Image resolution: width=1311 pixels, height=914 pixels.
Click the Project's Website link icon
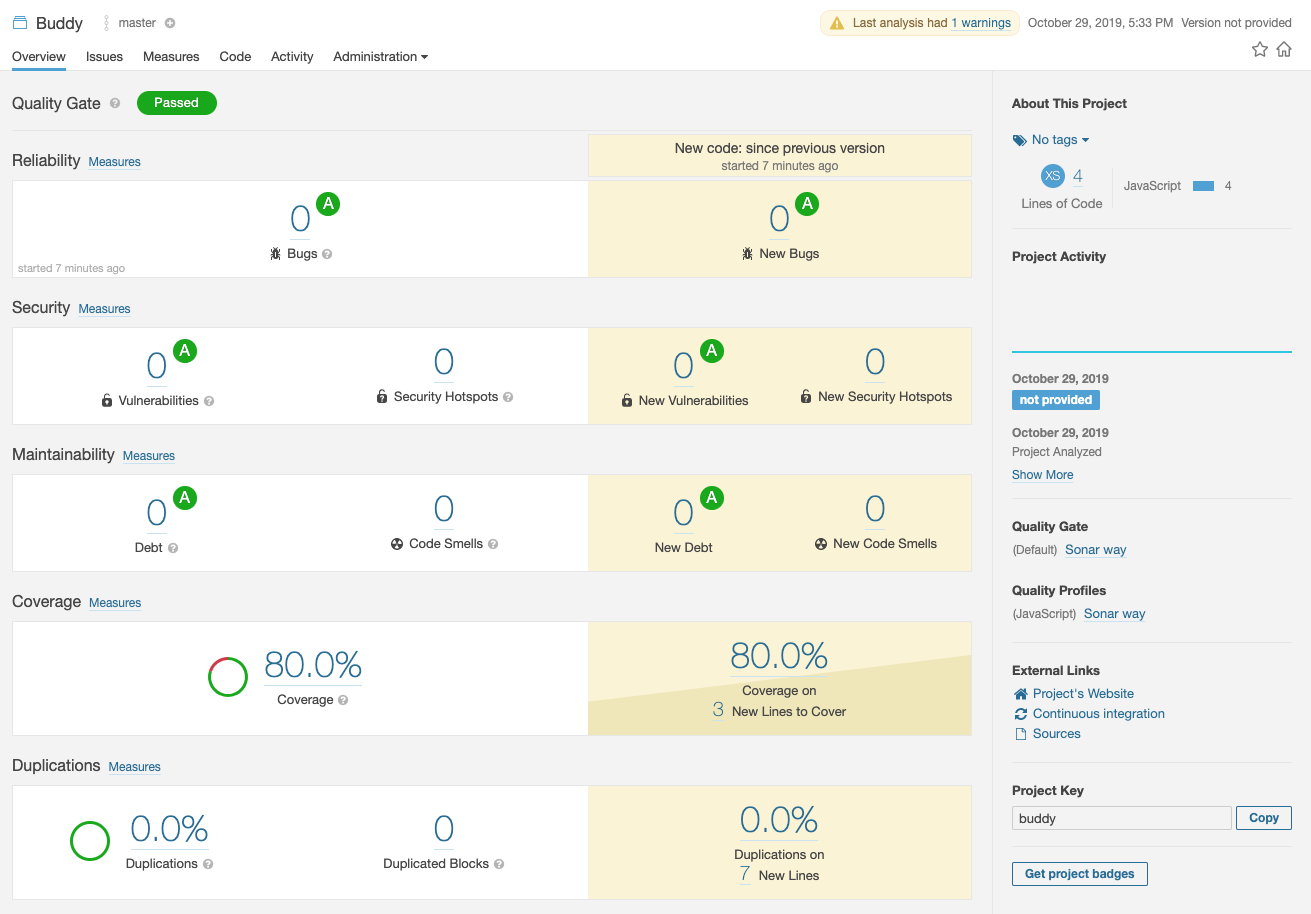point(1020,693)
